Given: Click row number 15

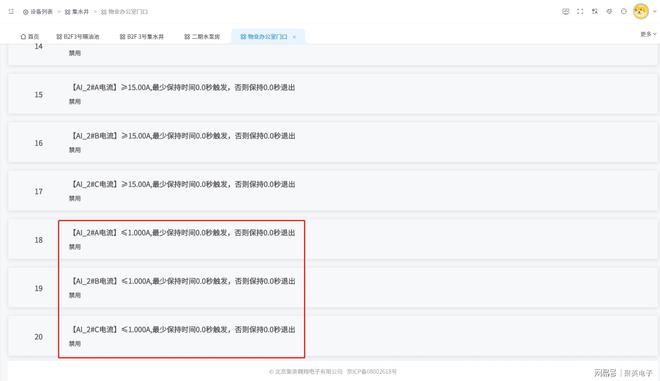Looking at the screenshot, I should point(39,95).
